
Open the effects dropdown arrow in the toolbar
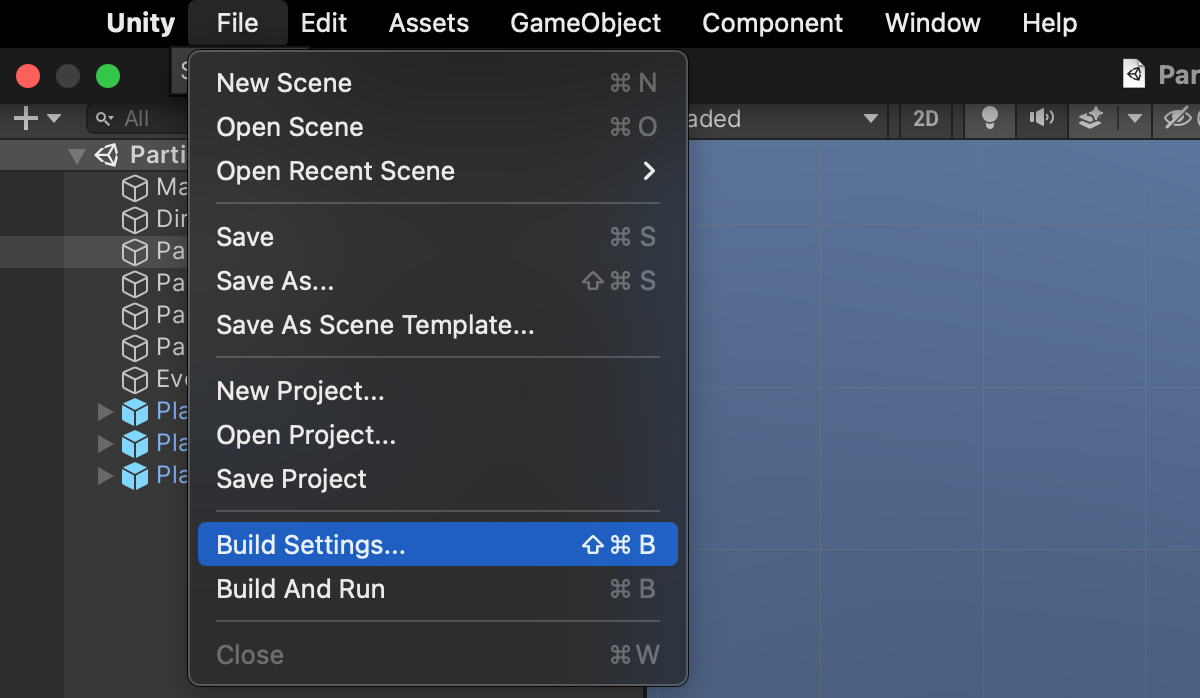(x=1134, y=119)
